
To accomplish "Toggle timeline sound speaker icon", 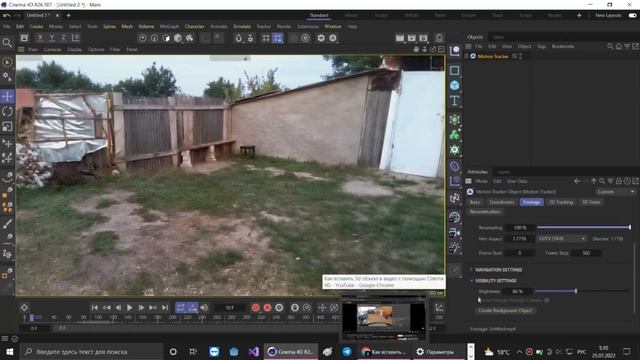I will 204,307.
